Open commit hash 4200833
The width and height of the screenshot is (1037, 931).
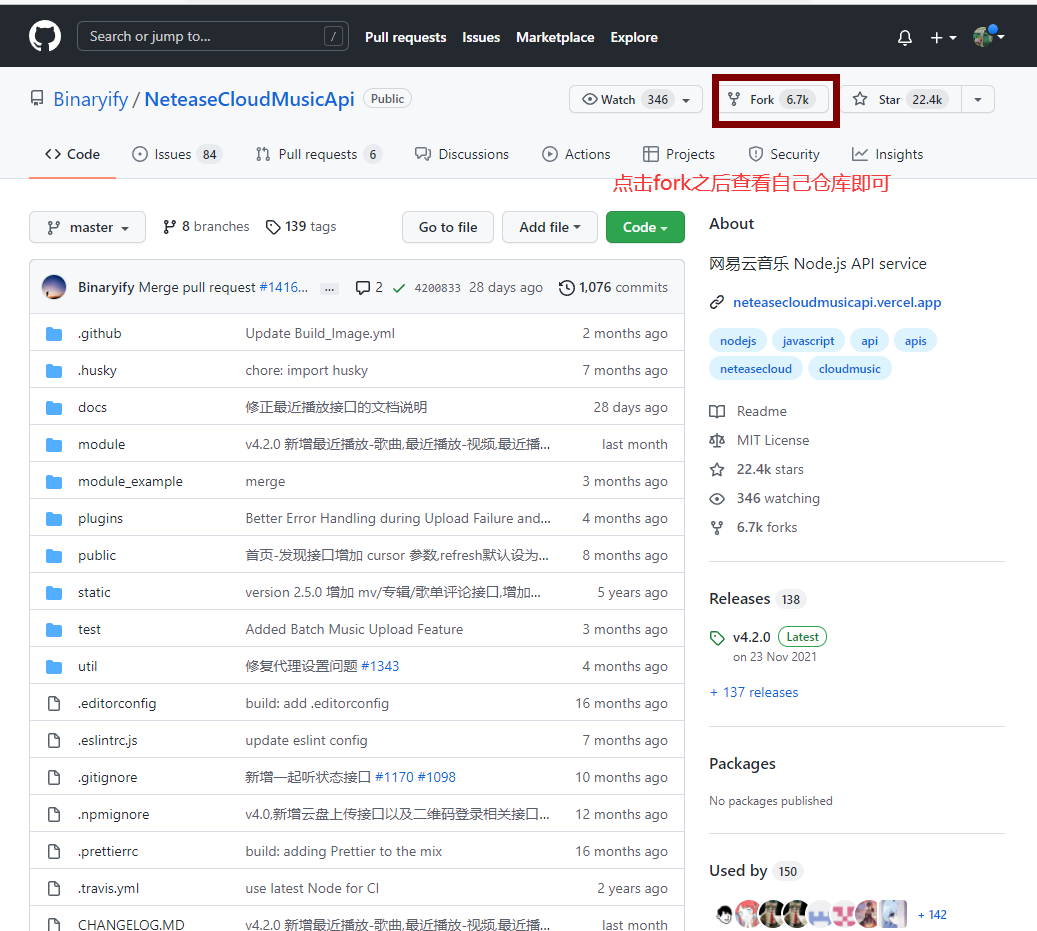(x=437, y=288)
